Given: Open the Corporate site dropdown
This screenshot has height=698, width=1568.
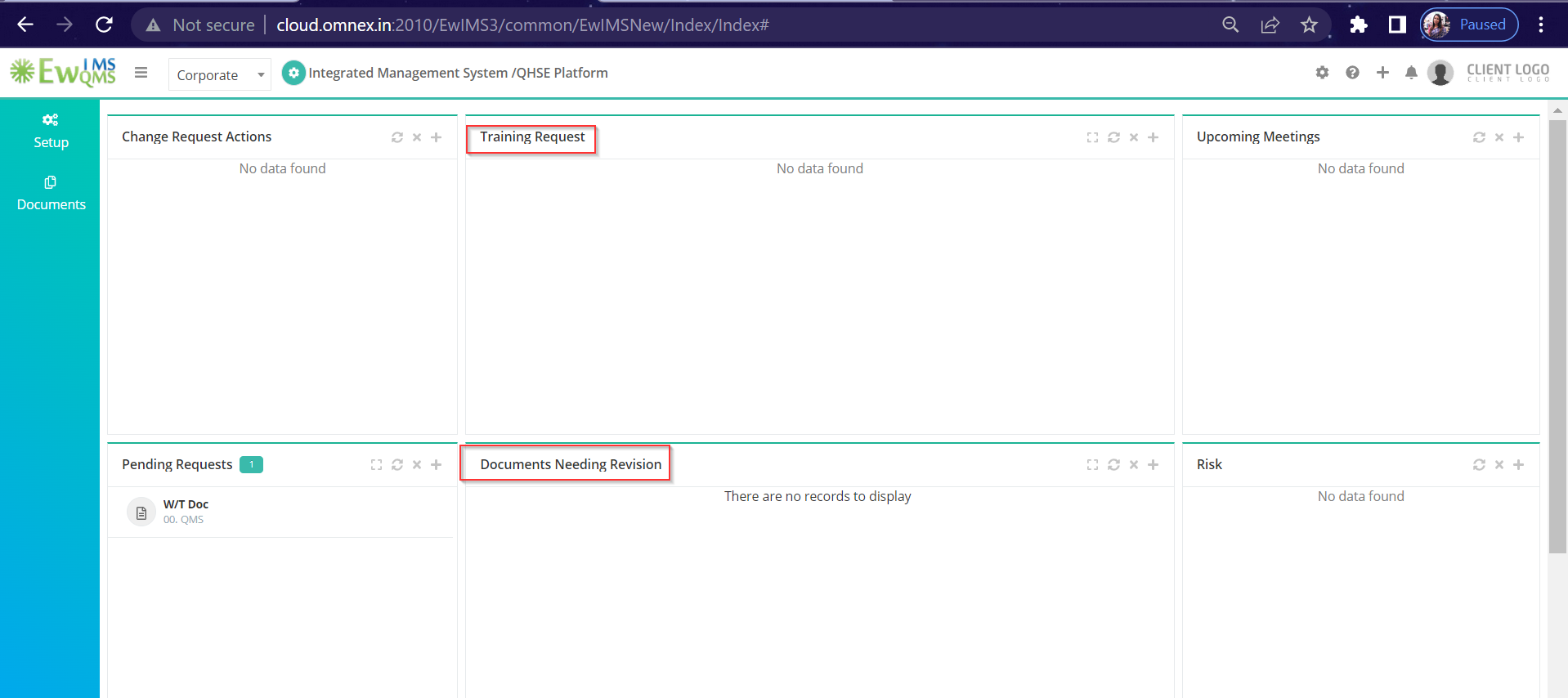Looking at the screenshot, I should (220, 74).
